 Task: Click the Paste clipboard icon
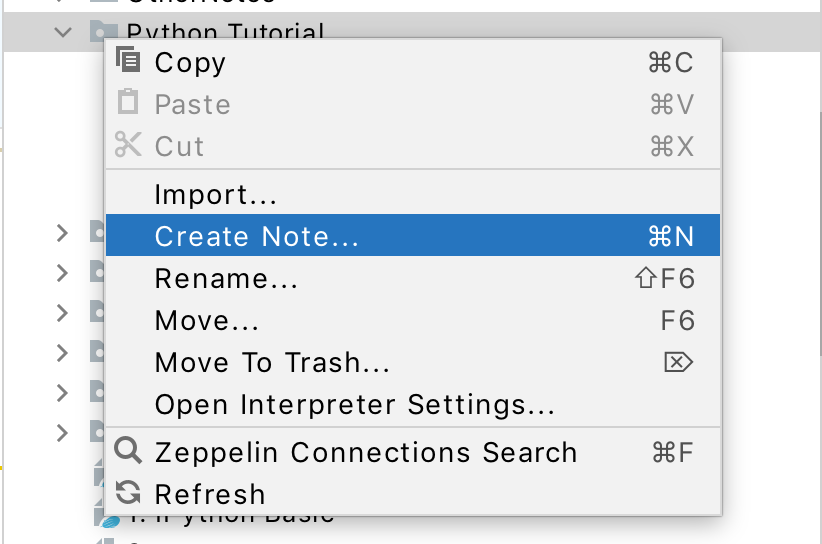[x=128, y=103]
